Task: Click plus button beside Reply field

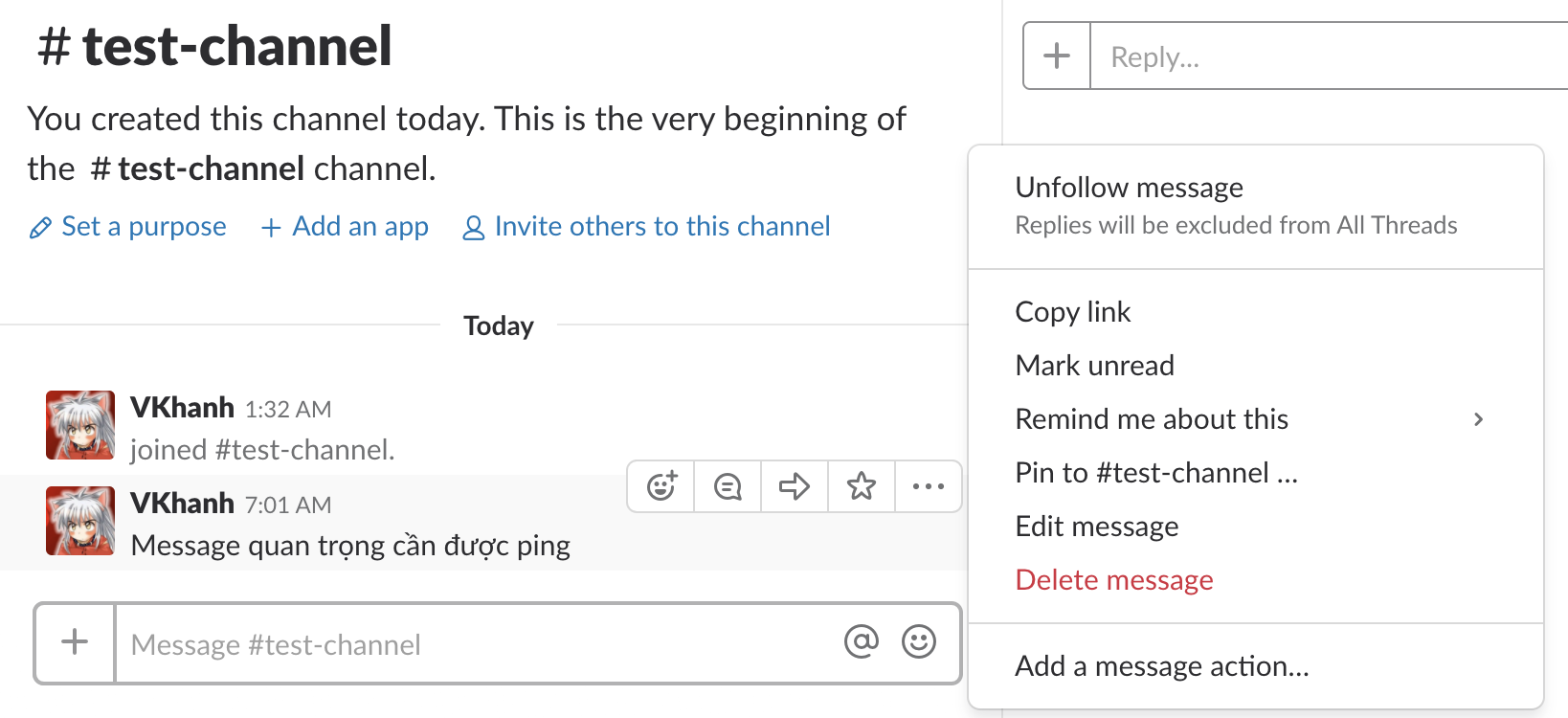Action: [1057, 56]
